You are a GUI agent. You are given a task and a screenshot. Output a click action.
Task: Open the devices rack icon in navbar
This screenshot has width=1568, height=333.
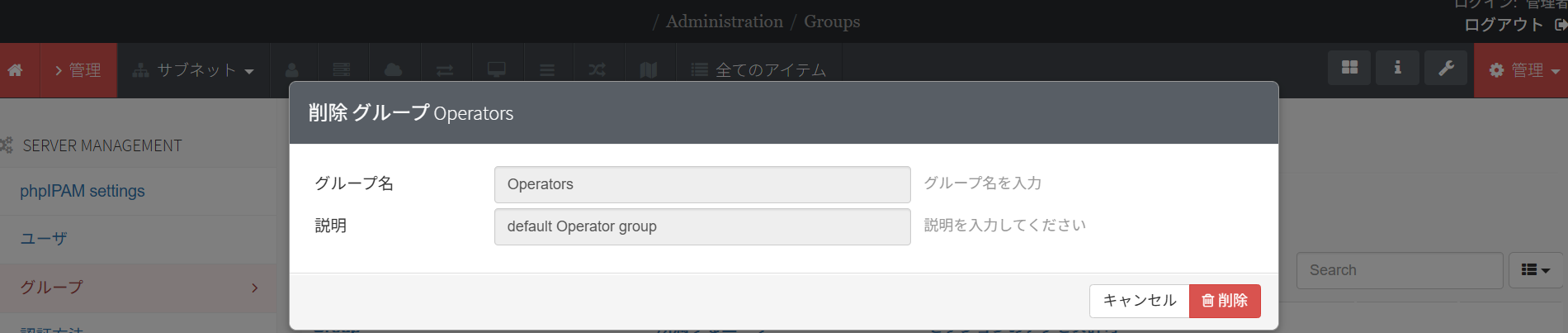point(342,70)
